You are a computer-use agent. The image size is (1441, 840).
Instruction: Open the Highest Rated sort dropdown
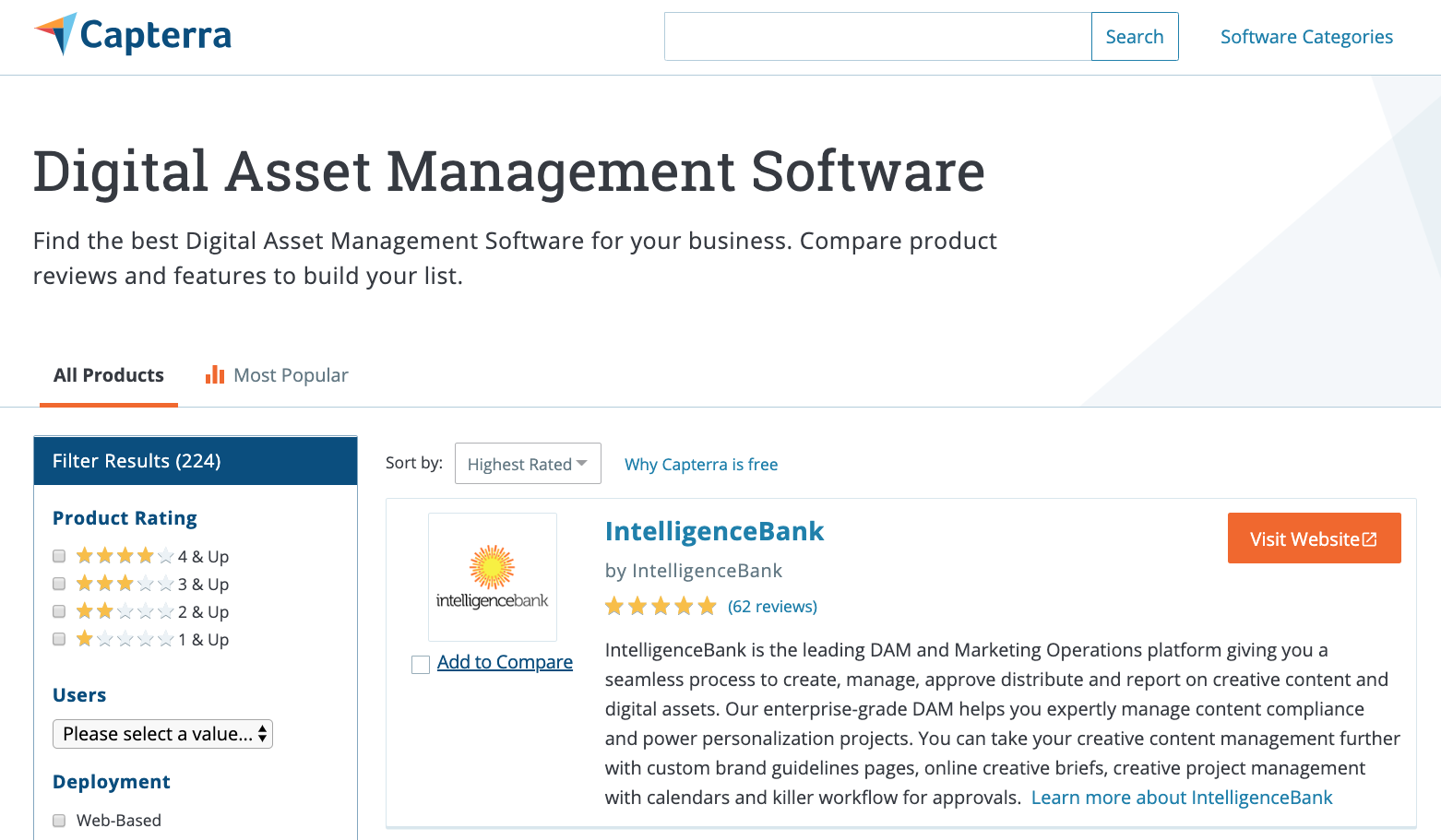click(x=528, y=464)
